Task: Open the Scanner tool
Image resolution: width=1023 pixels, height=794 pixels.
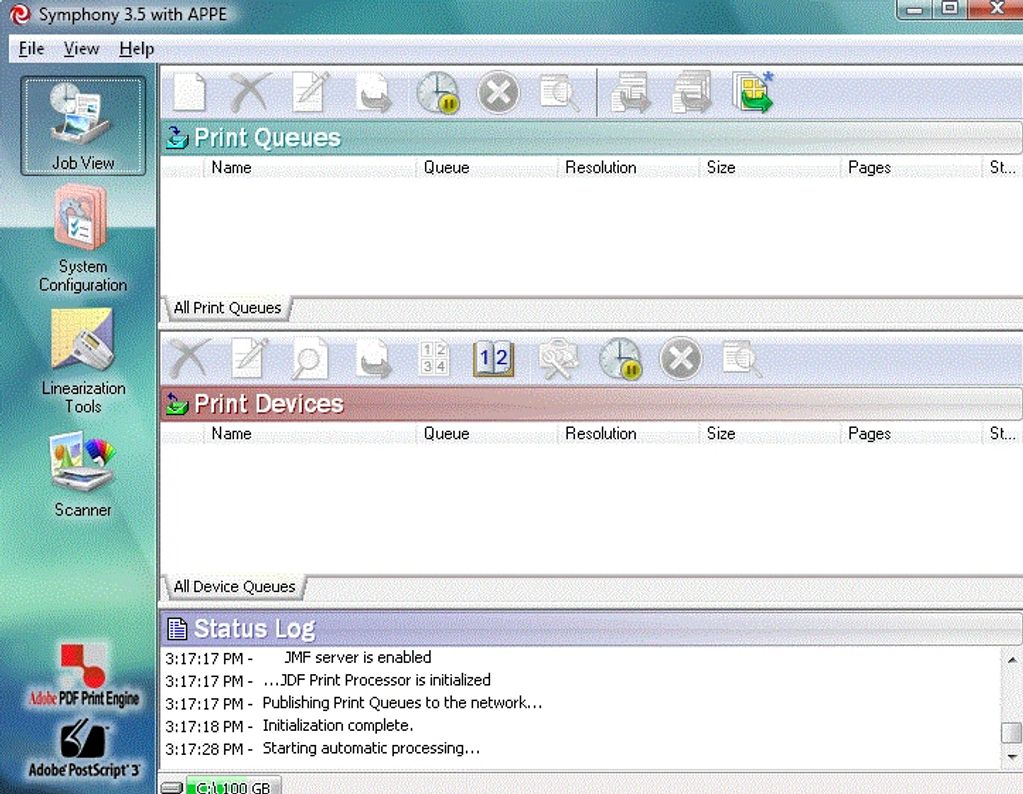Action: (x=83, y=475)
